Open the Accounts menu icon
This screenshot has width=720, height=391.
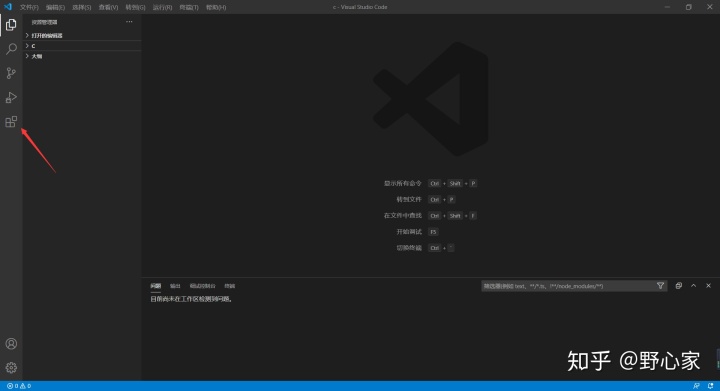point(11,344)
